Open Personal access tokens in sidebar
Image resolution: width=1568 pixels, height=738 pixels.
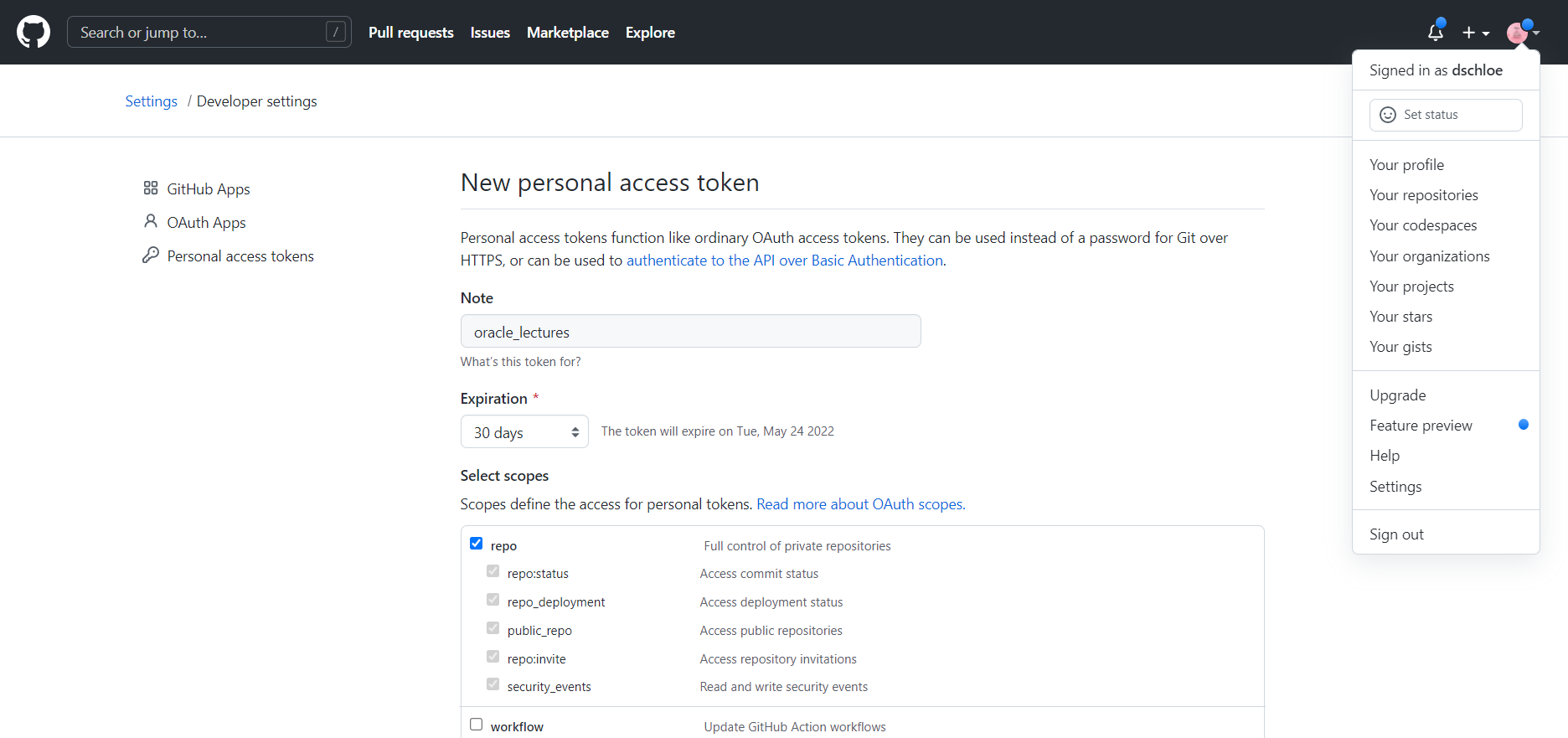tap(240, 256)
